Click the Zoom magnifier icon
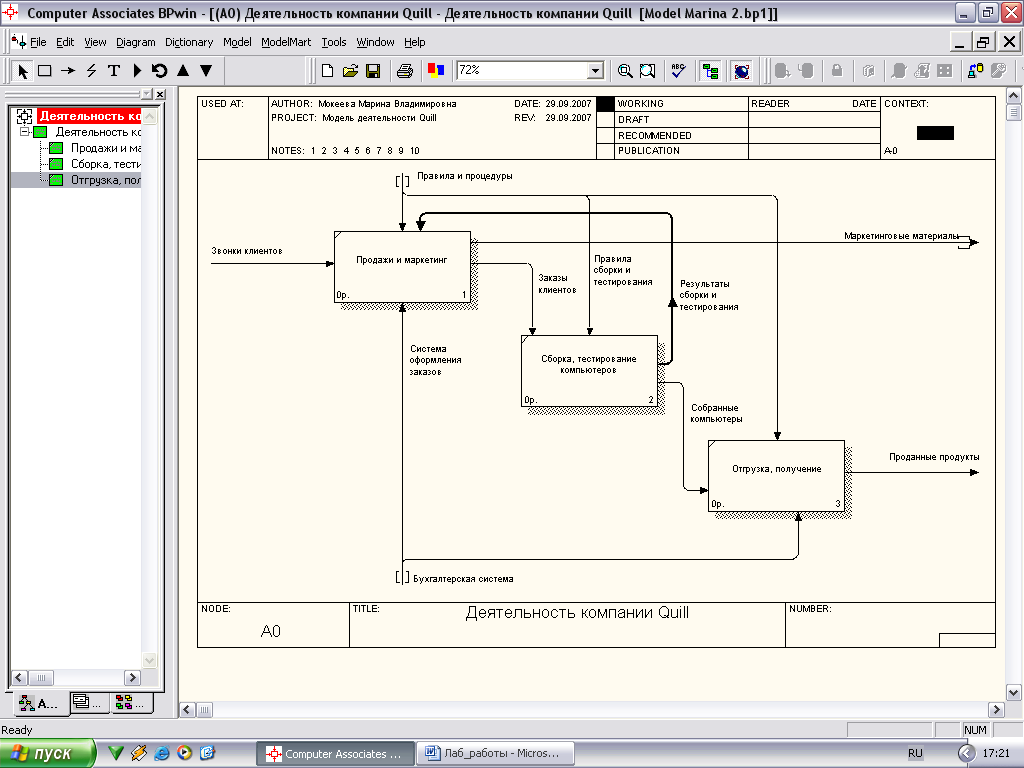 [625, 71]
